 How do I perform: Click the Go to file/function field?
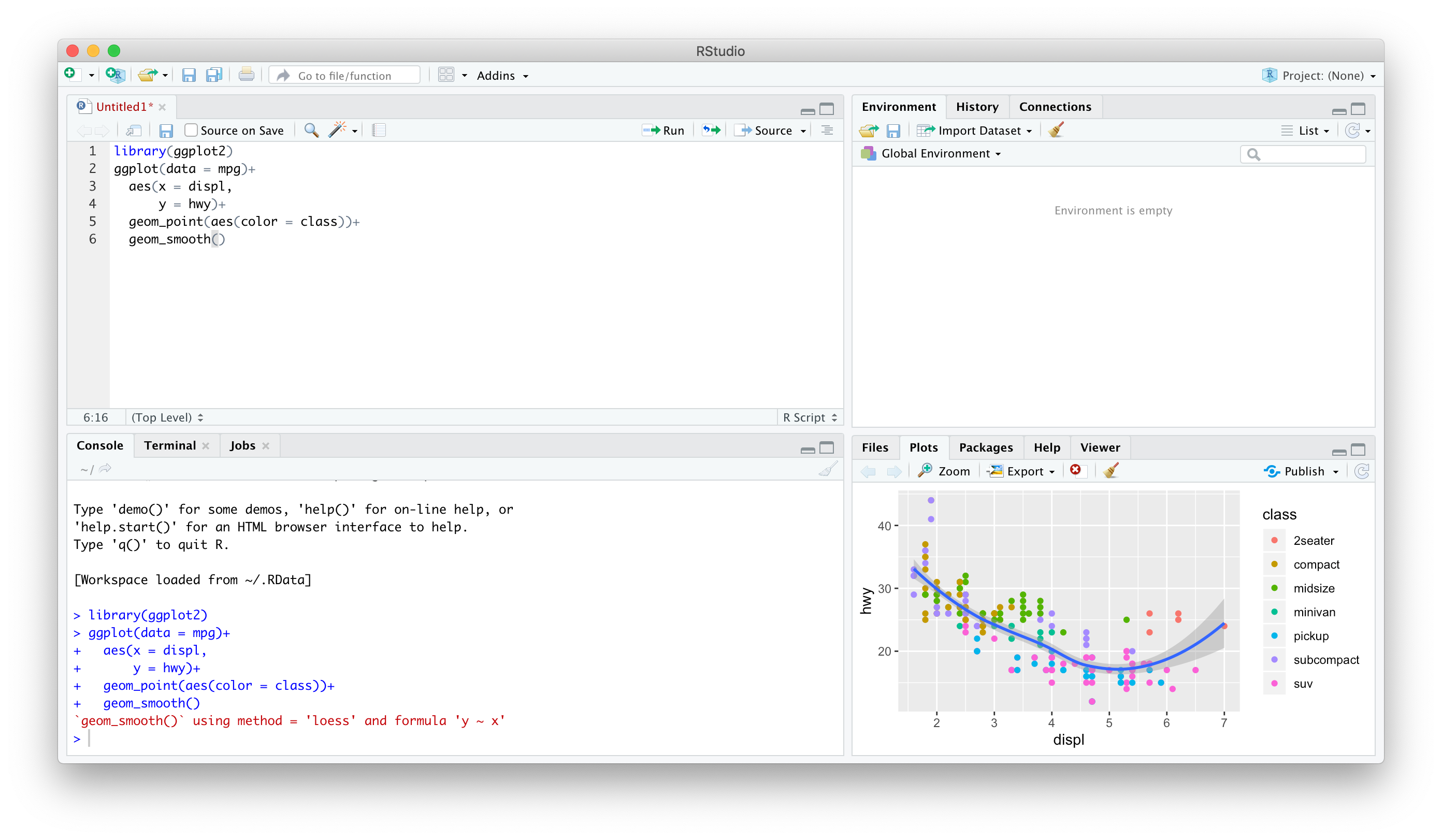[345, 76]
